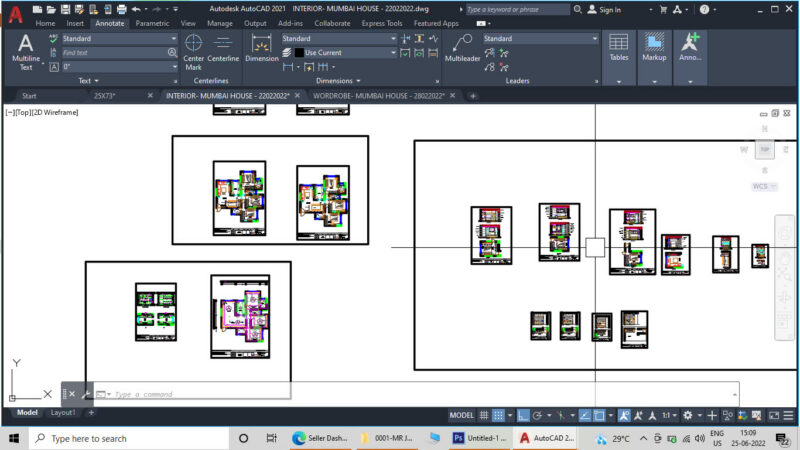Switch to the Insert ribbon tab
The width and height of the screenshot is (800, 450).
pyautogui.click(x=75, y=23)
